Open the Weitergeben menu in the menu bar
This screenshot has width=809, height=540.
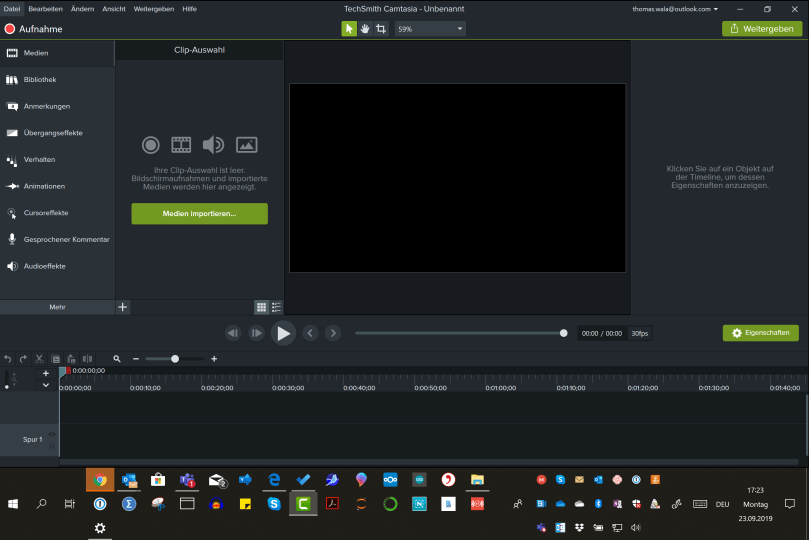tap(154, 9)
